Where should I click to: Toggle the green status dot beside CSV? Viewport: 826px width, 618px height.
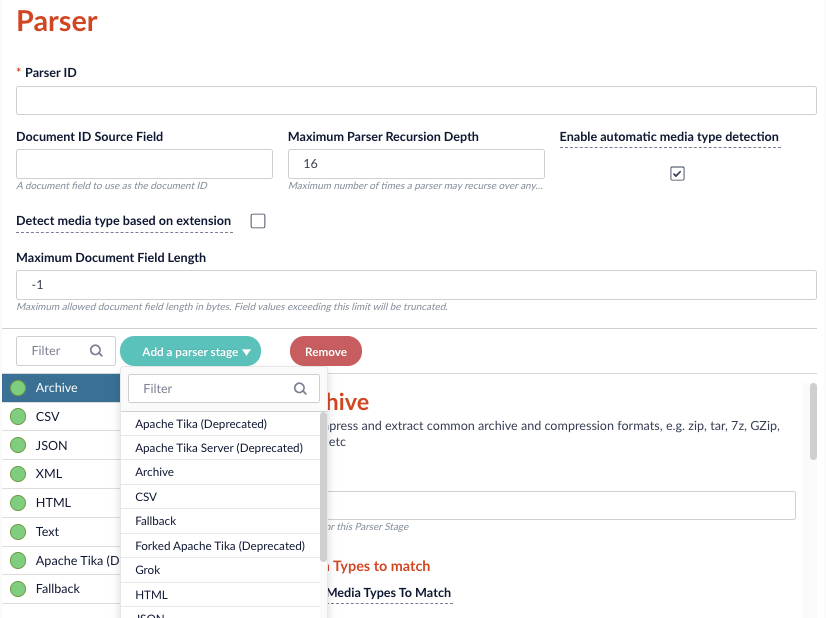[18, 417]
